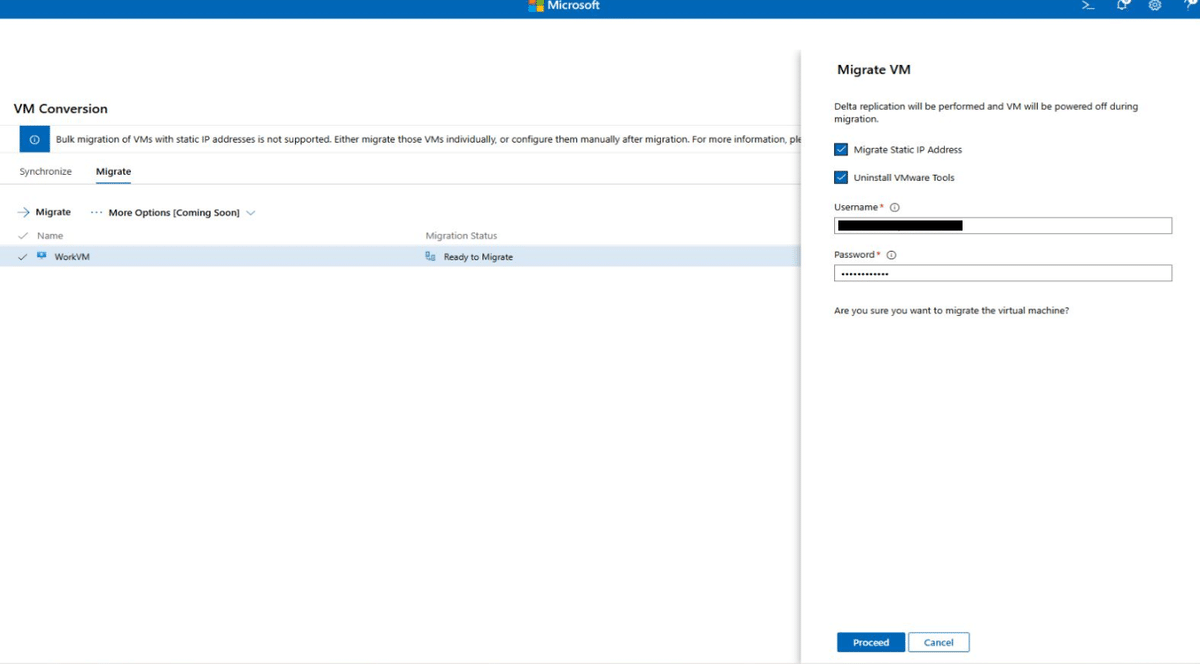Cancel the Migrate VM dialog

(x=938, y=642)
